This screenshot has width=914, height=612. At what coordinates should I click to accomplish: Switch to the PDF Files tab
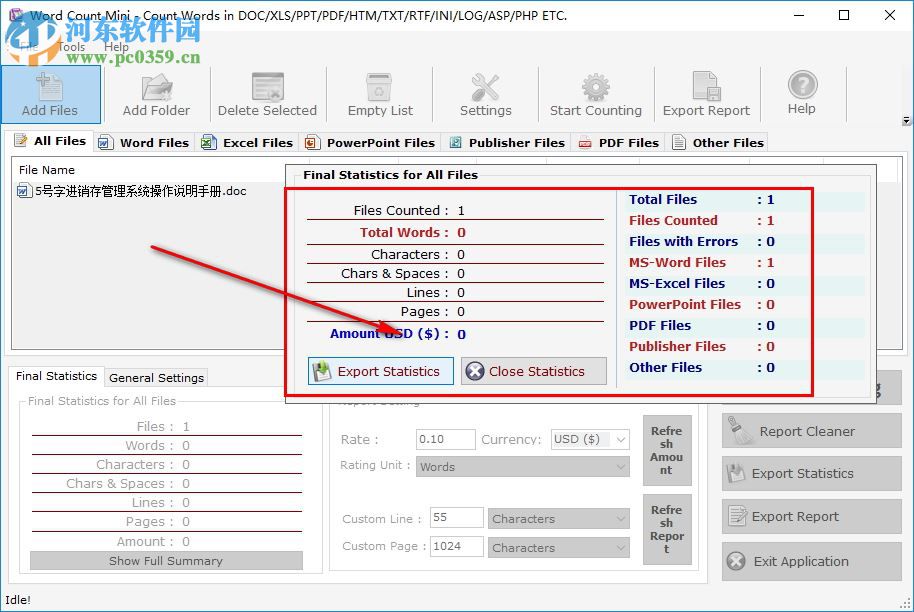(618, 142)
